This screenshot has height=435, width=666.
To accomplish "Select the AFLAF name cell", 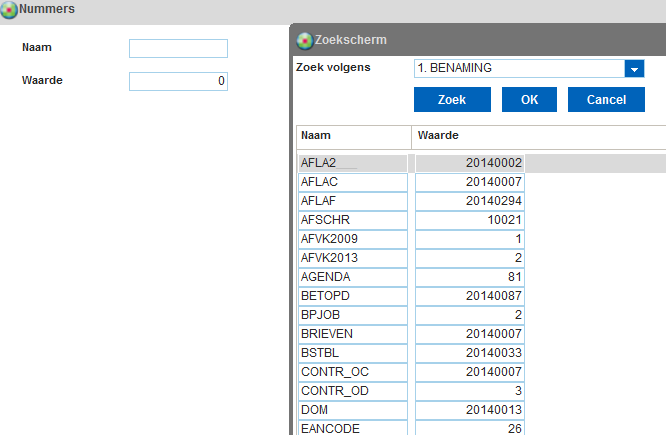I will tap(353, 201).
